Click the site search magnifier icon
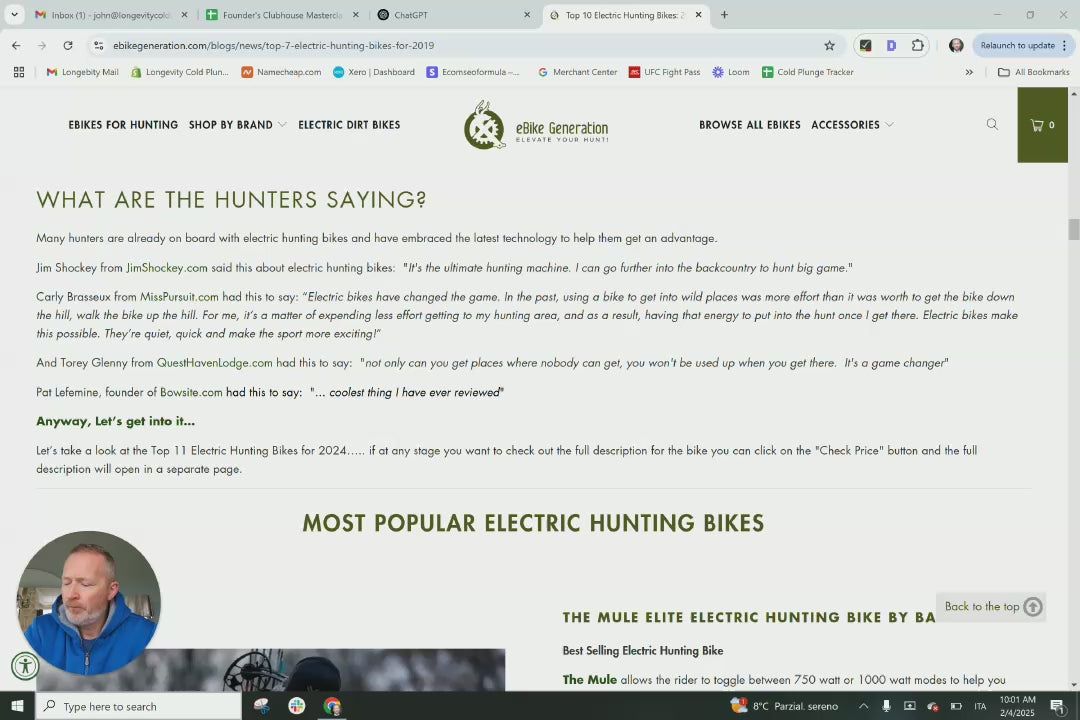 point(992,125)
